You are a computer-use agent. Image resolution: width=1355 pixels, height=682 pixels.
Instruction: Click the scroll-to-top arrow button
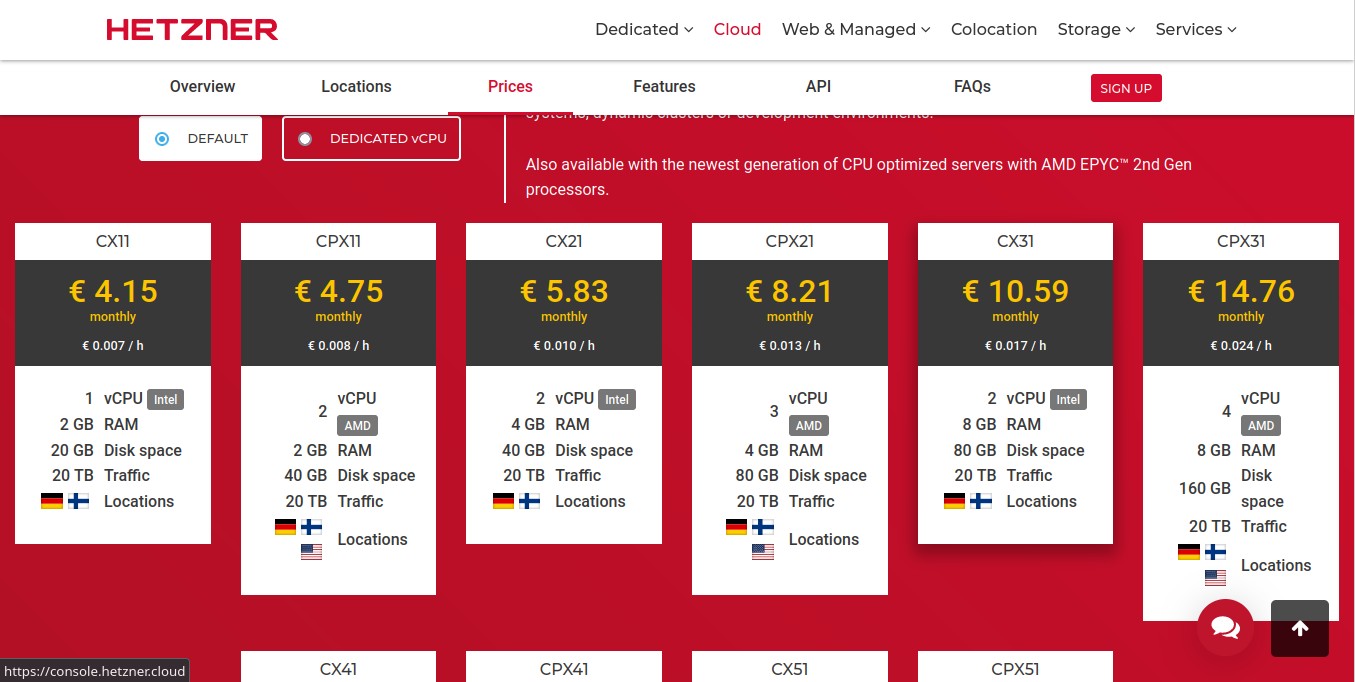coord(1300,628)
